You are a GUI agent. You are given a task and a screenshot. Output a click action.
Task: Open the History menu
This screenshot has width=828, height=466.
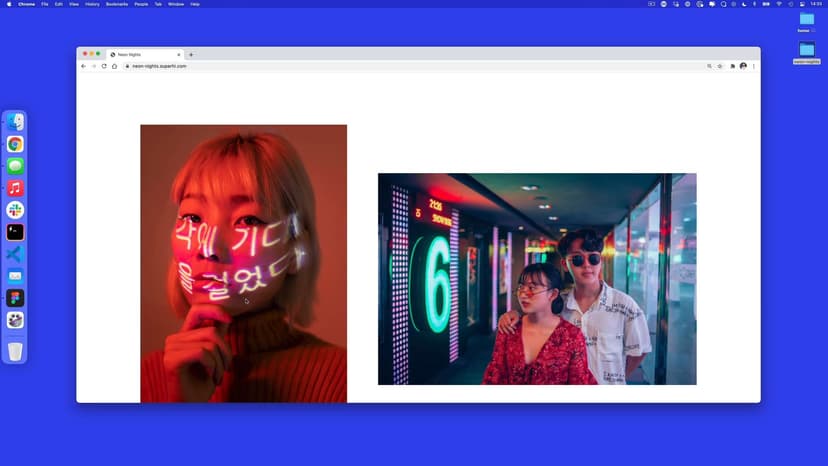[92, 4]
